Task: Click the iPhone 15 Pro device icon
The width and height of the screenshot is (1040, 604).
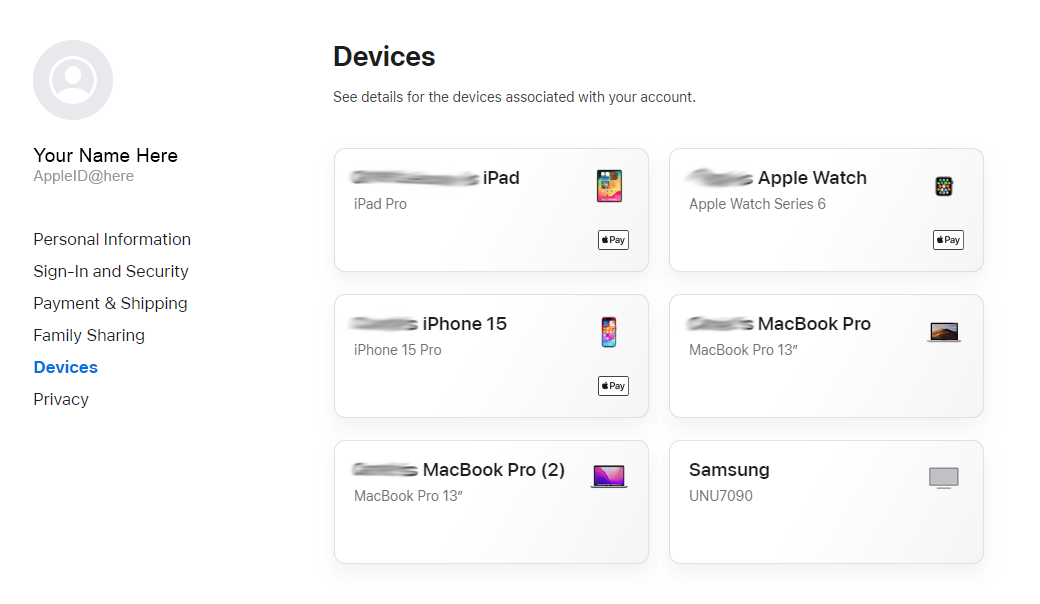Action: click(609, 332)
